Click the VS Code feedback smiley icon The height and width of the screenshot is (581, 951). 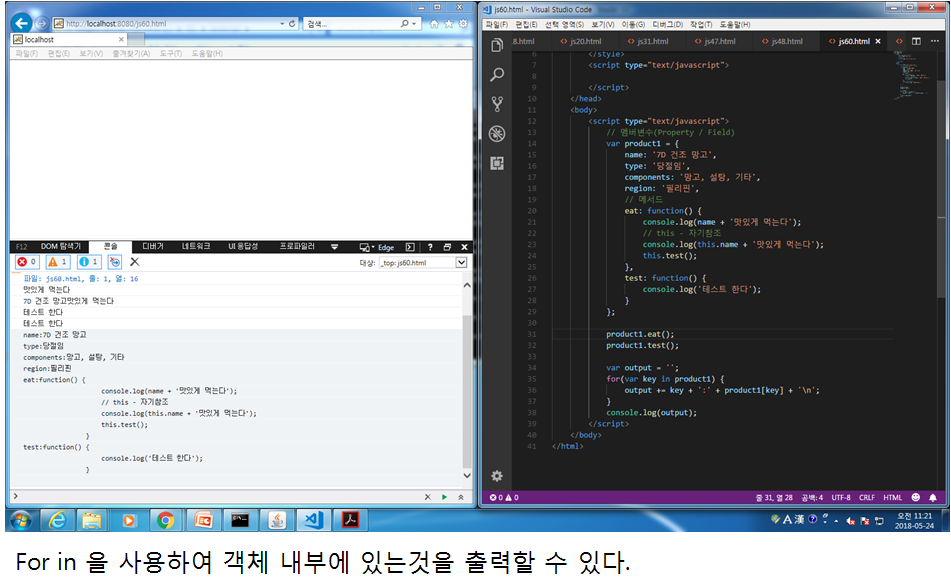(x=916, y=497)
